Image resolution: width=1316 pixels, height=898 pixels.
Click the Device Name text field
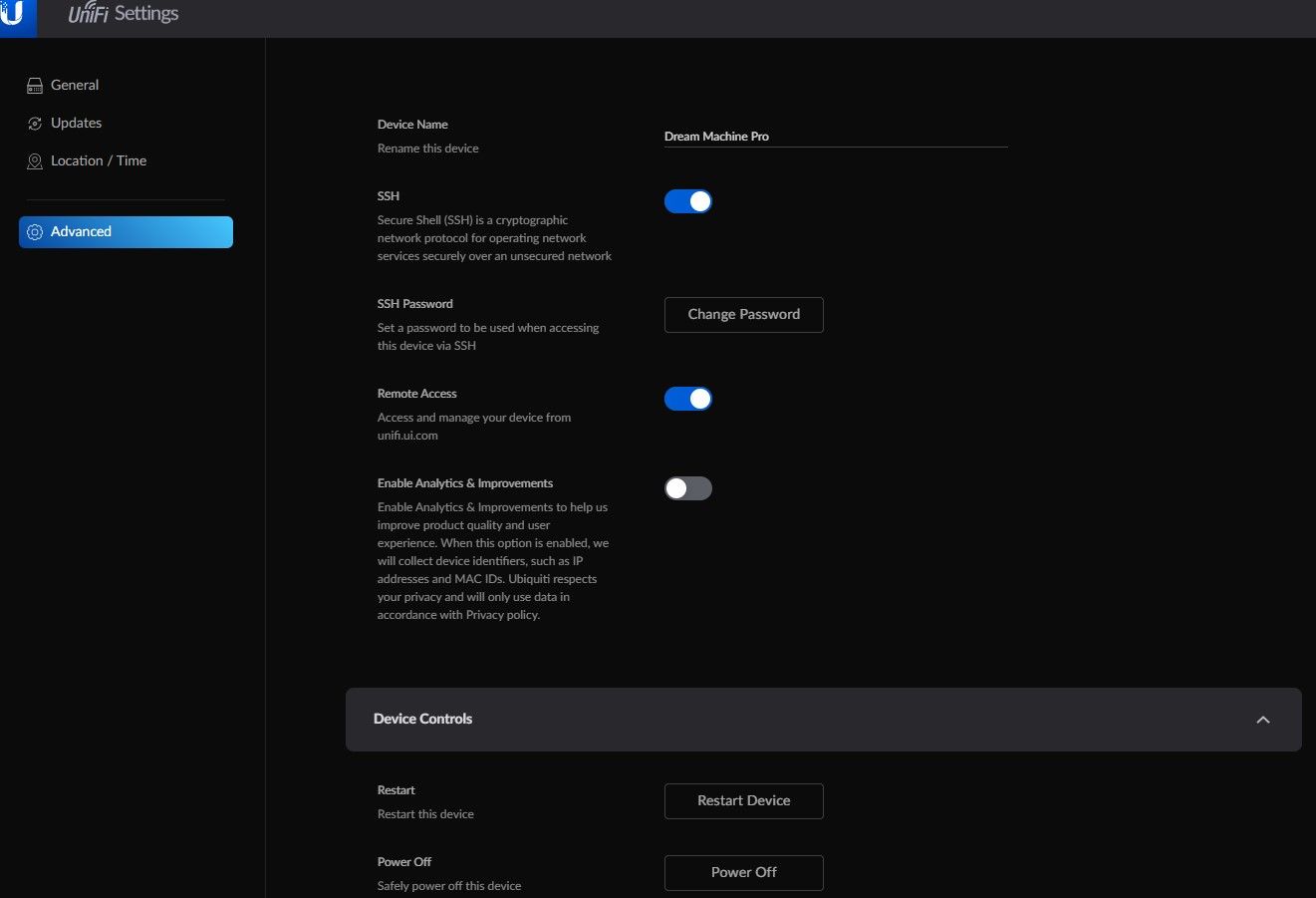pos(835,137)
